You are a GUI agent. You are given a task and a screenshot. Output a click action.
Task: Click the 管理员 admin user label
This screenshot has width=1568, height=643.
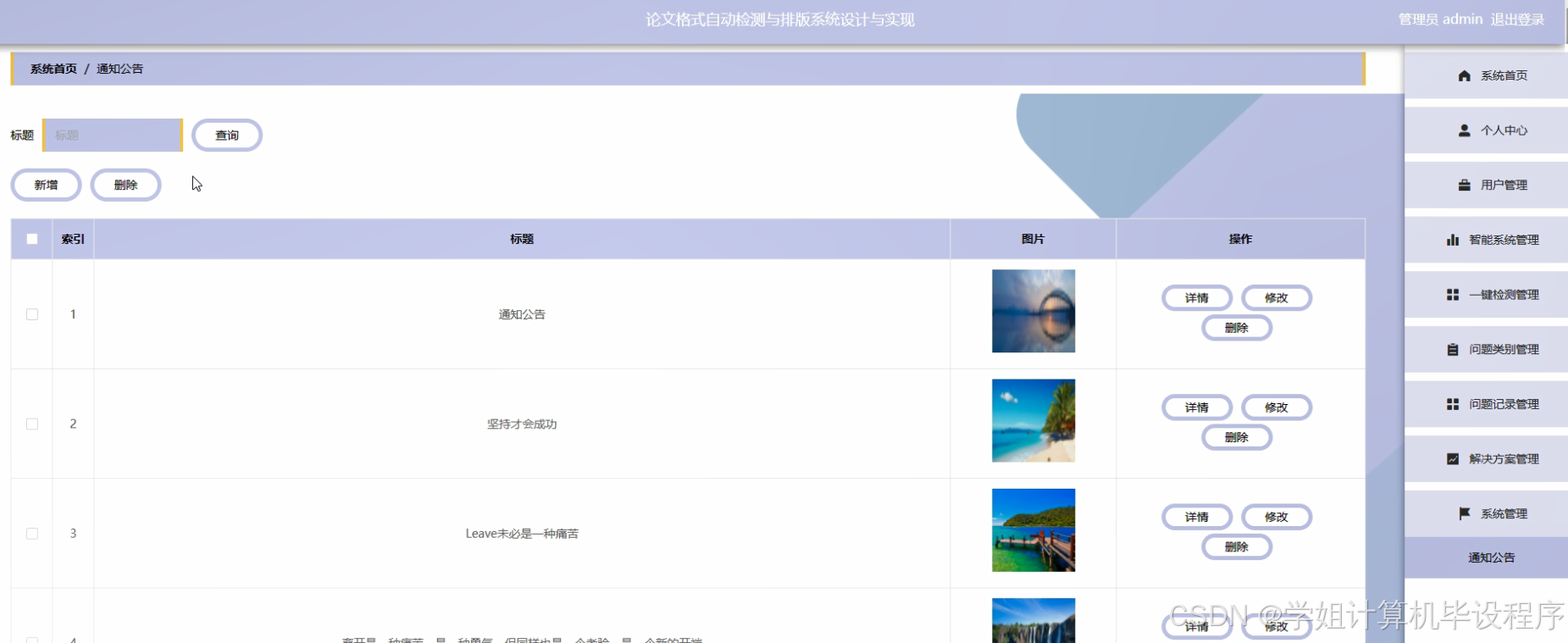(1440, 19)
